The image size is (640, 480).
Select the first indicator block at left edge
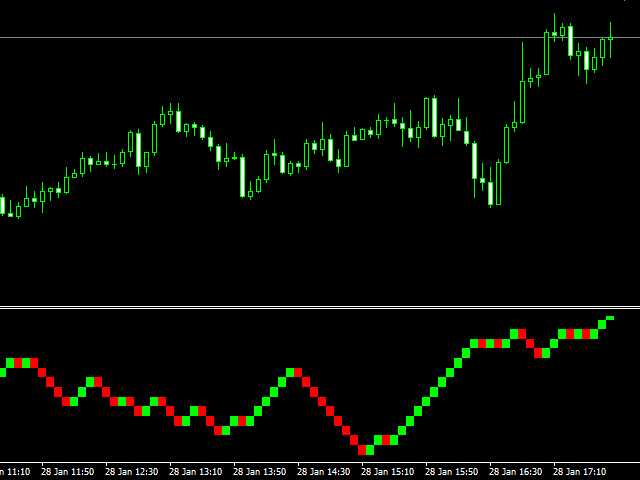tap(2, 372)
